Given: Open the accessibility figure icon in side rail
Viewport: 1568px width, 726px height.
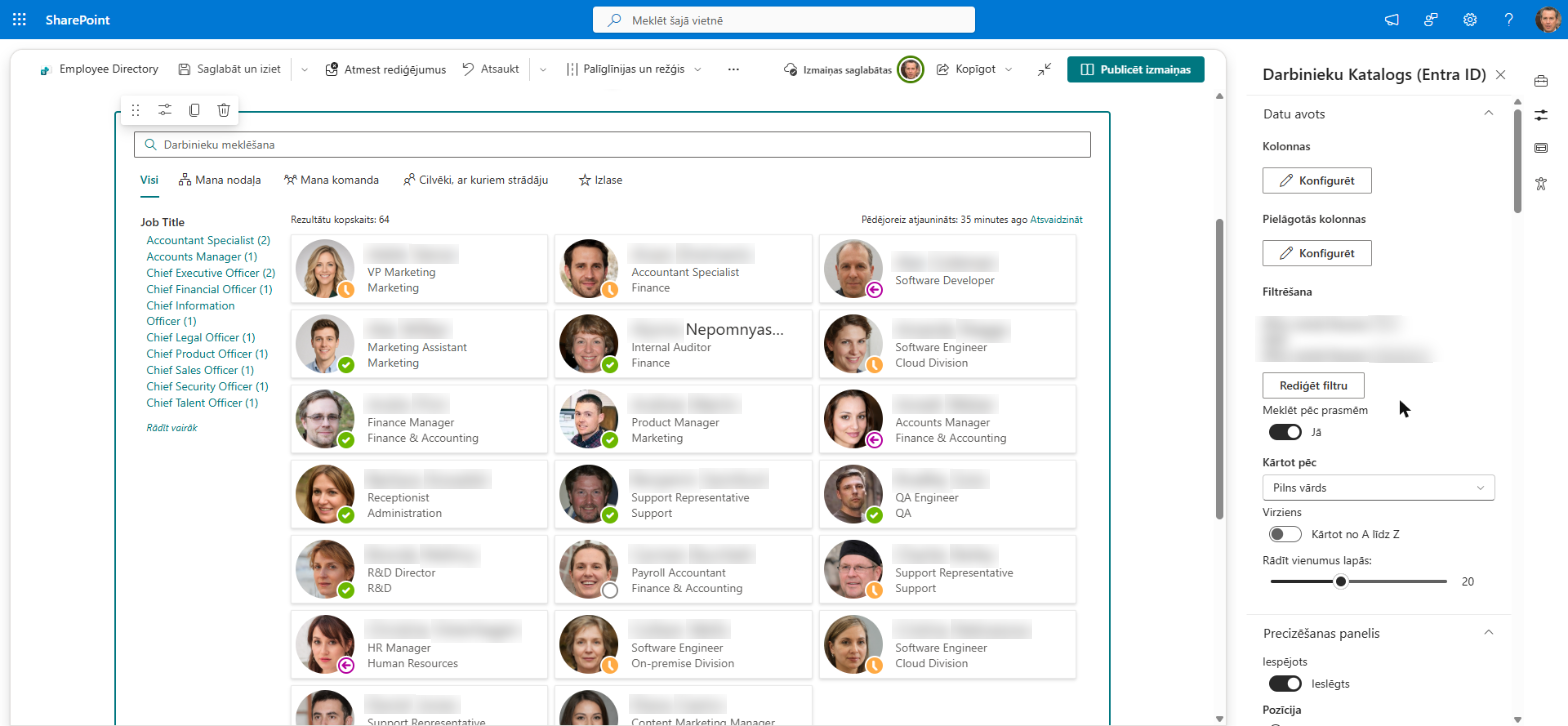Looking at the screenshot, I should coord(1541,183).
